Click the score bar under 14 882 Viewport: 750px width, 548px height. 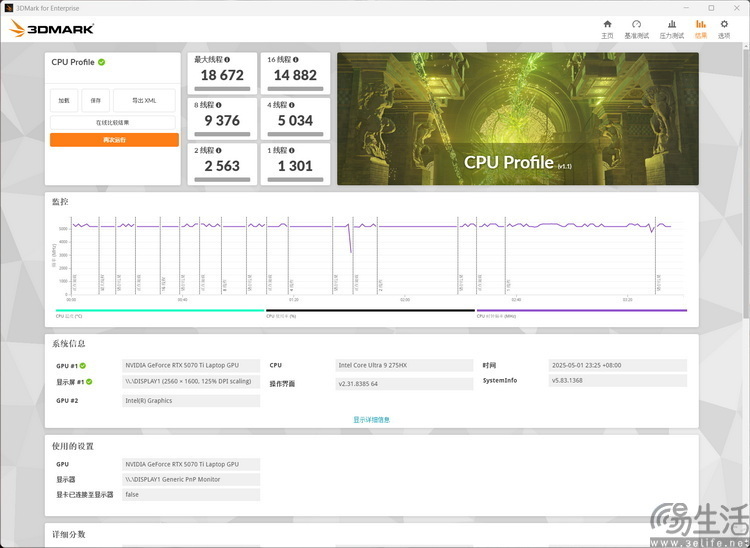pos(295,88)
